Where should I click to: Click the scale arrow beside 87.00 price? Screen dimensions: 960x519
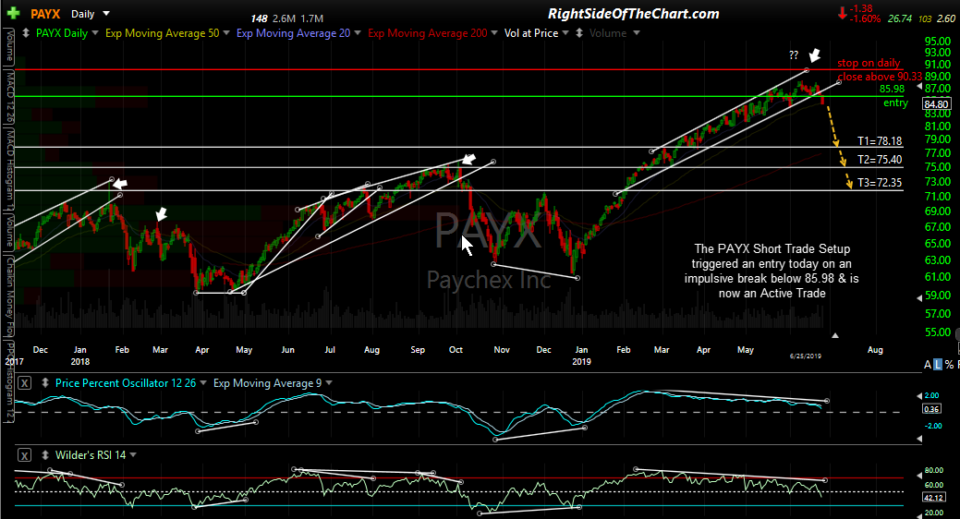[919, 87]
